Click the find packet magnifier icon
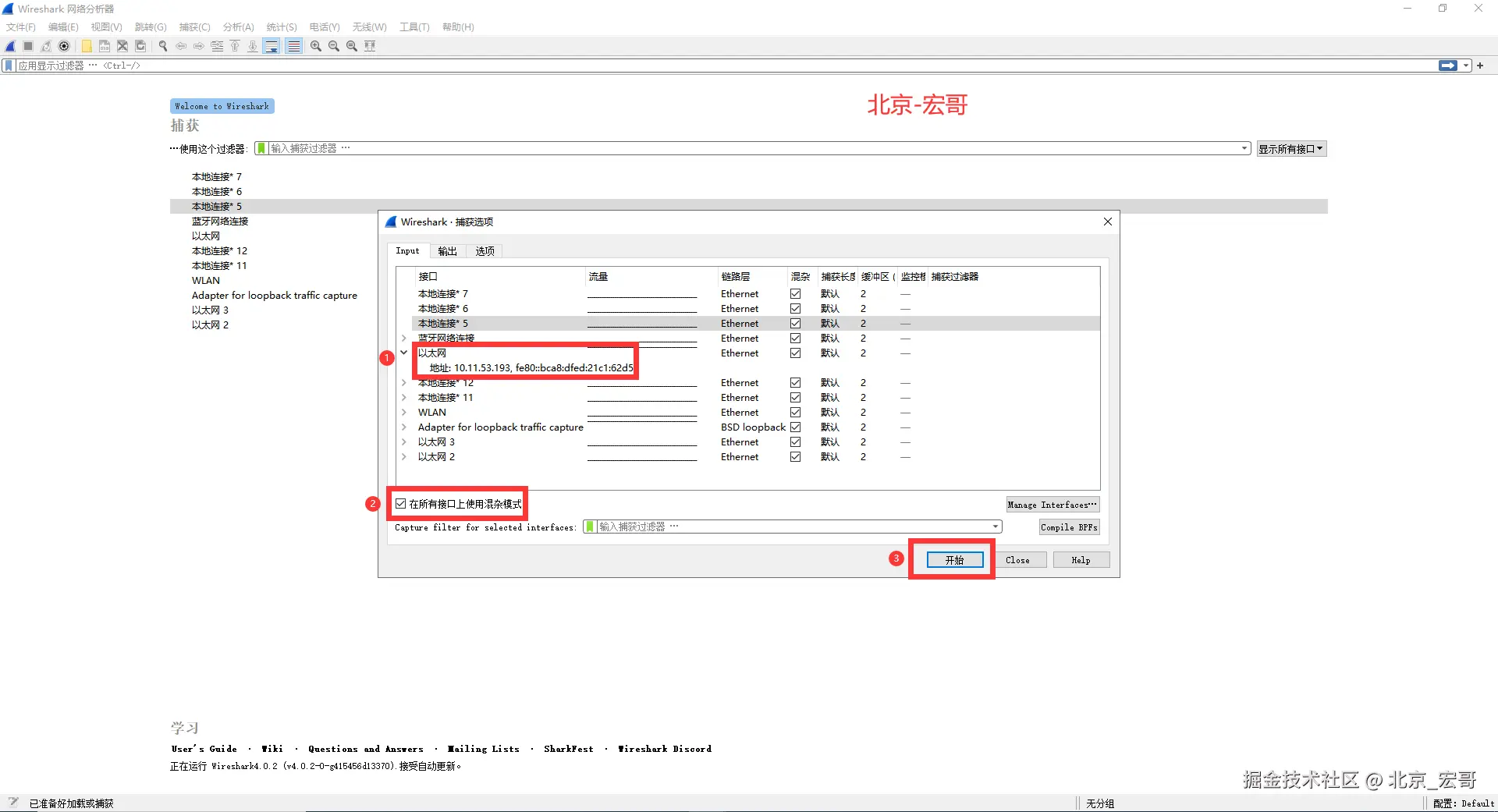Viewport: 1498px width, 812px height. [163, 46]
